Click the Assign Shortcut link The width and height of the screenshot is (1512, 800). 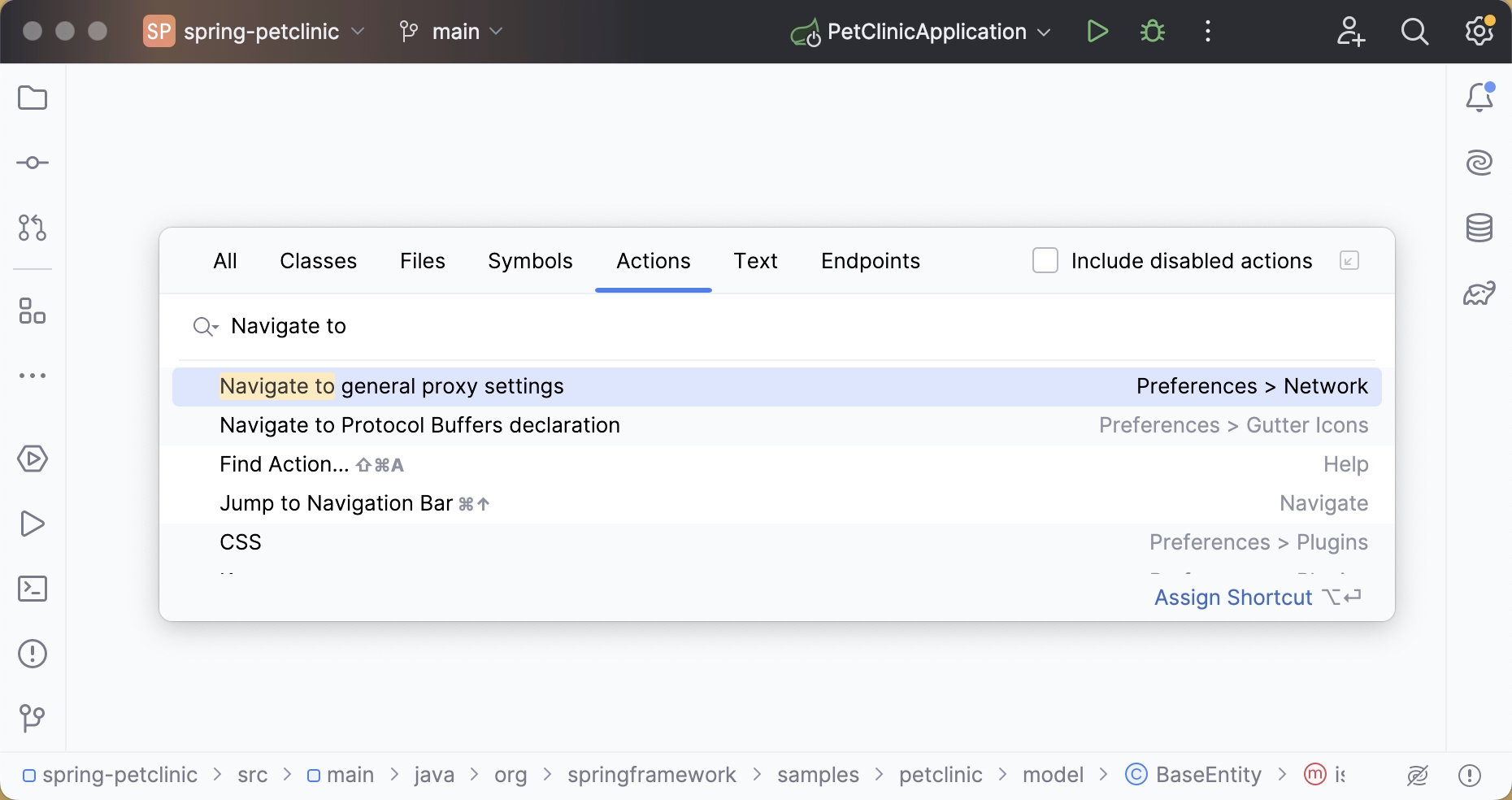pyautogui.click(x=1232, y=597)
